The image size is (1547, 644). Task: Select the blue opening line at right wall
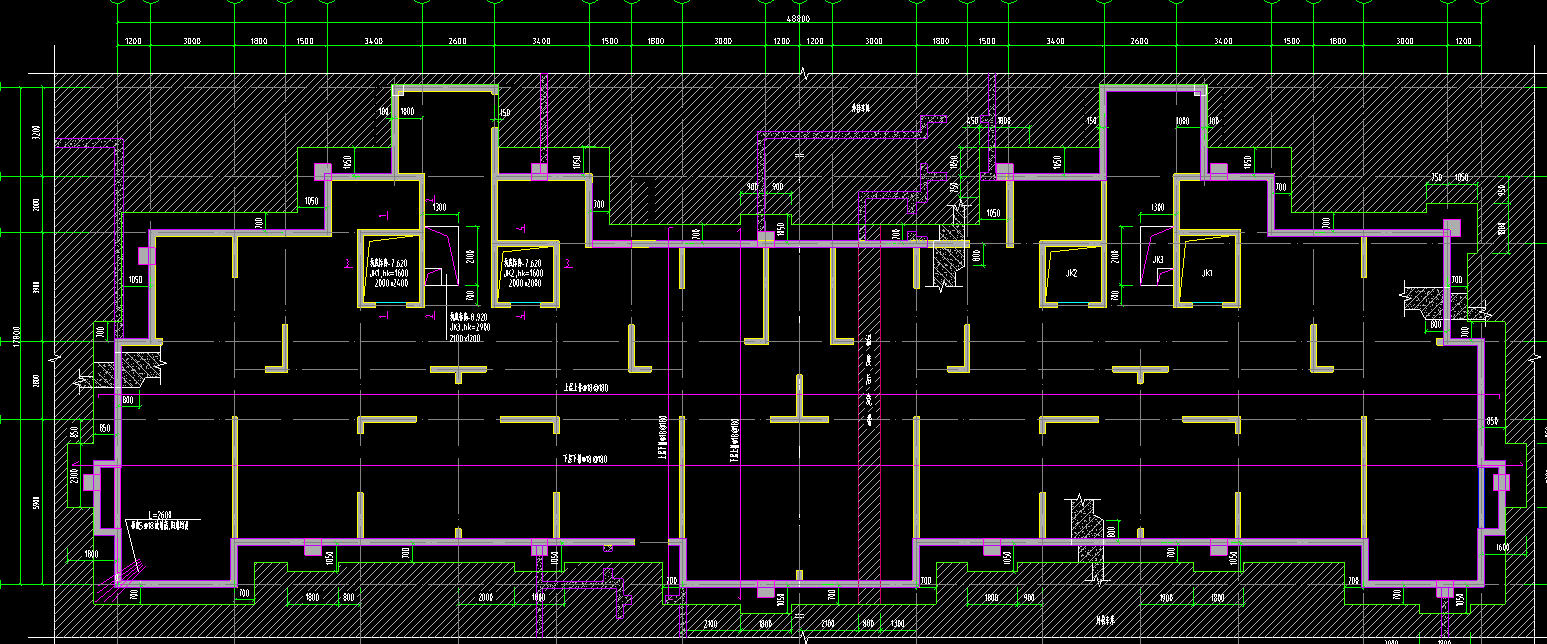(x=1481, y=498)
